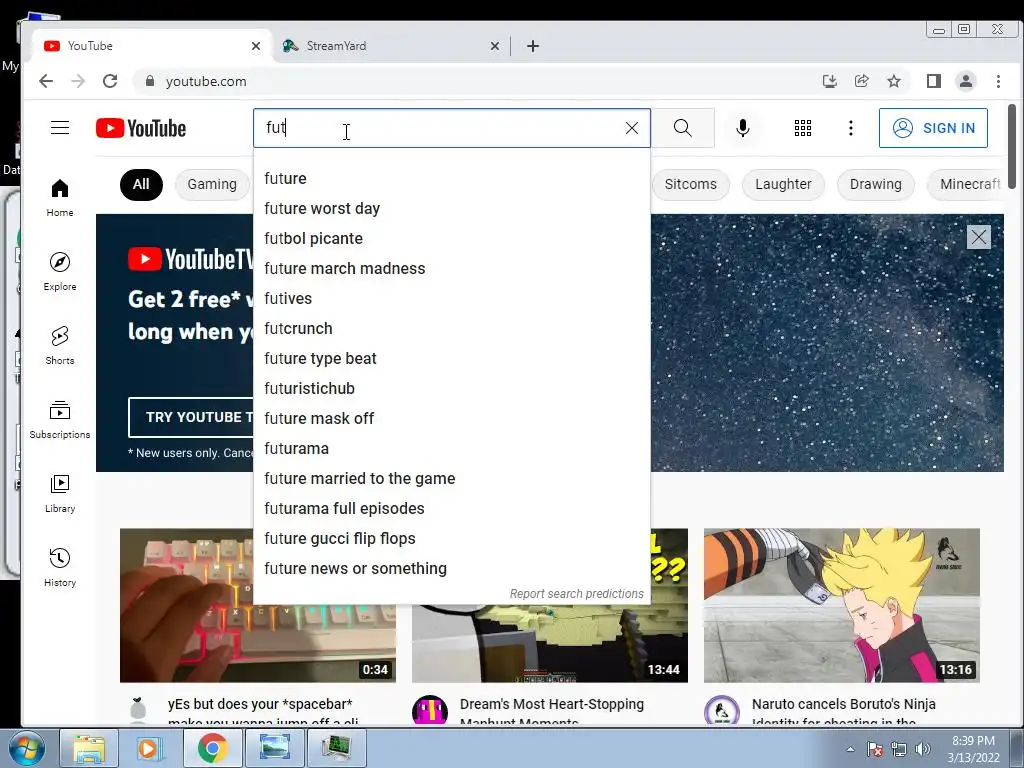Dismiss the YouTube TV banner ad

point(978,237)
